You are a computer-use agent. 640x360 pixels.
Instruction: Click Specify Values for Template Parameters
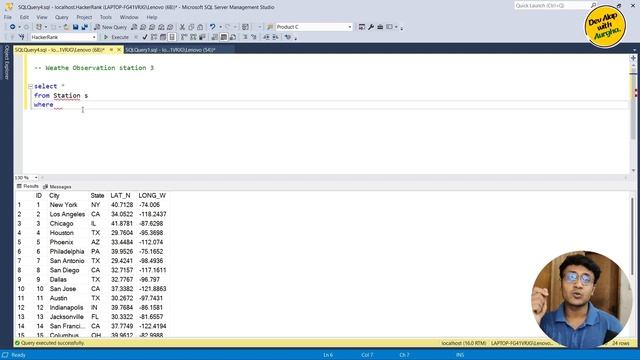(x=288, y=37)
